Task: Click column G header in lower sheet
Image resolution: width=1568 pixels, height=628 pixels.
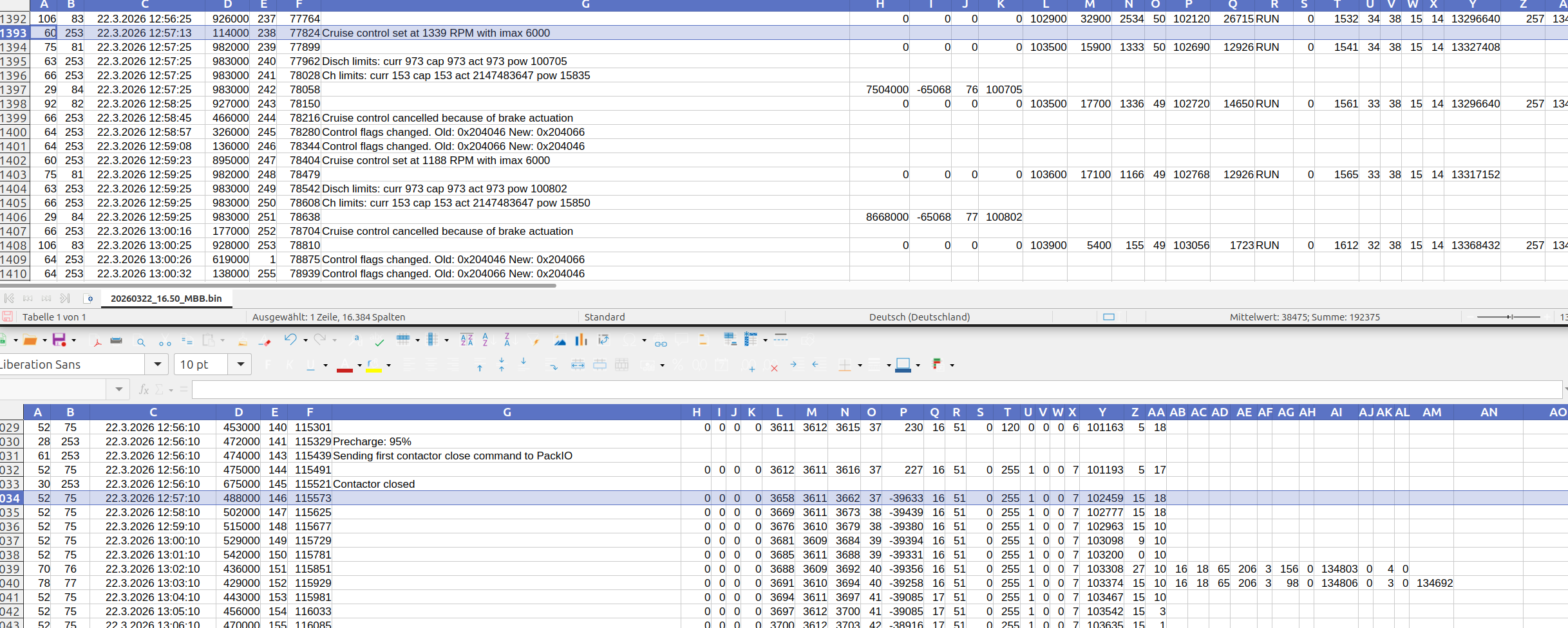Action: pyautogui.click(x=507, y=412)
